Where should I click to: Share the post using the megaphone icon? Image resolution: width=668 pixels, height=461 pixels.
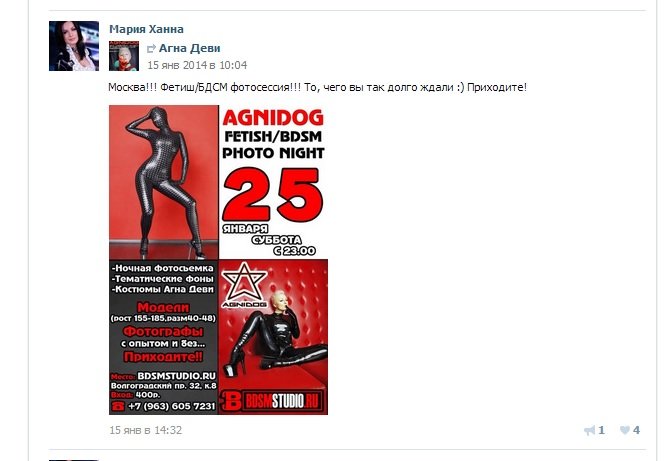[590, 430]
